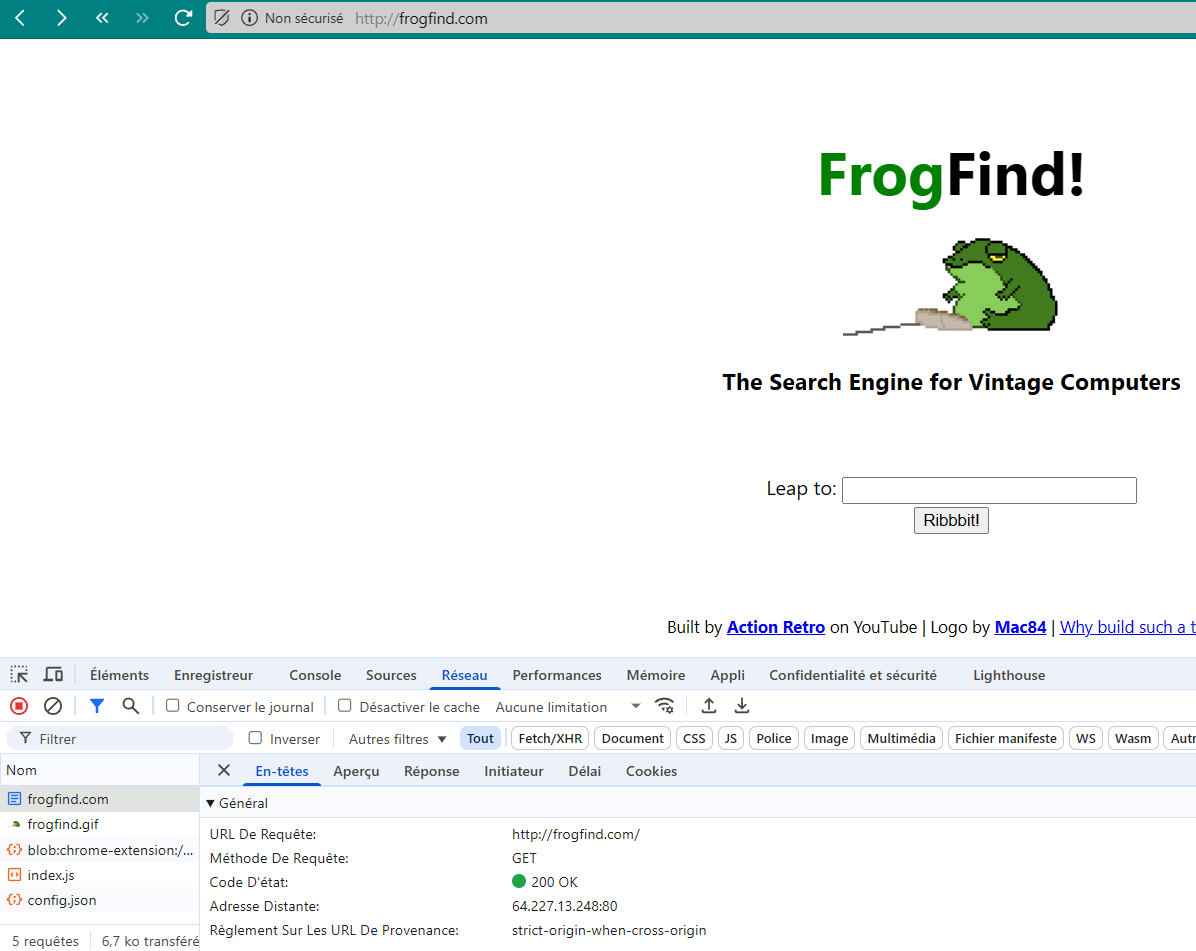The image size is (1196, 951).
Task: Filter requests by Wasm
Action: (x=1133, y=738)
